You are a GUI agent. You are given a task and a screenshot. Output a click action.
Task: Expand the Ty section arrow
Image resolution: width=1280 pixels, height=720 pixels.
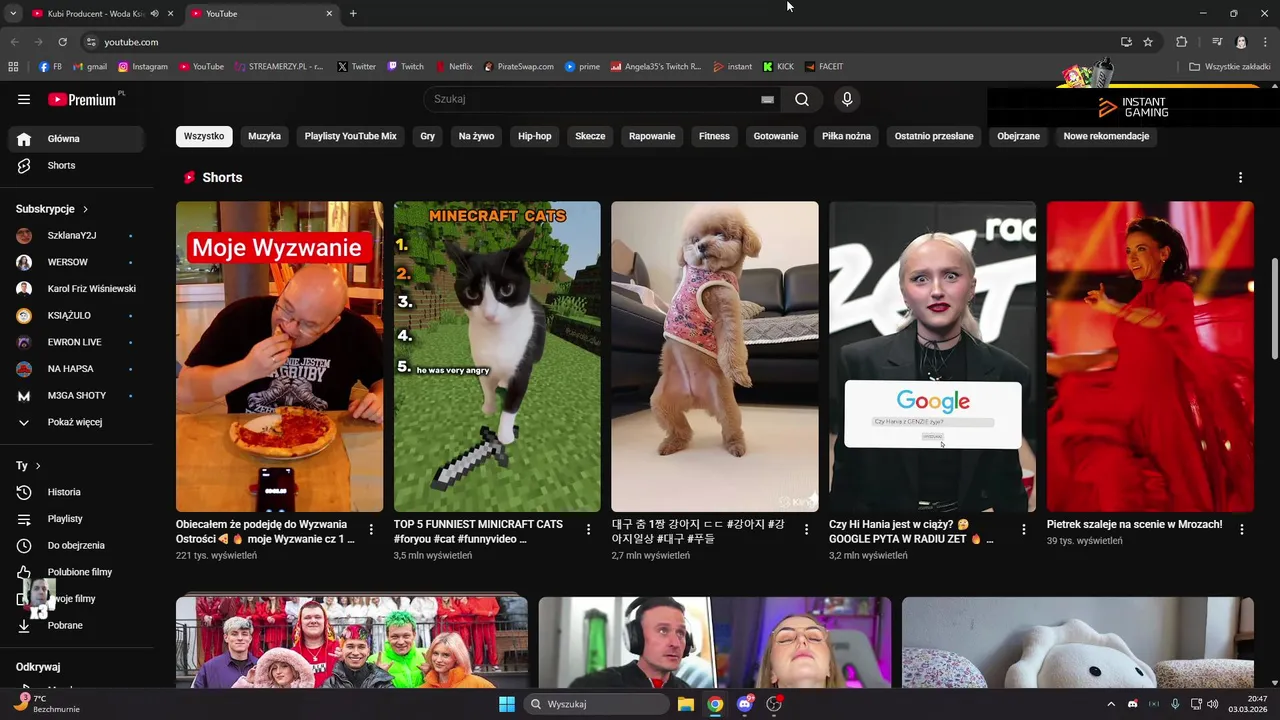tap(38, 466)
